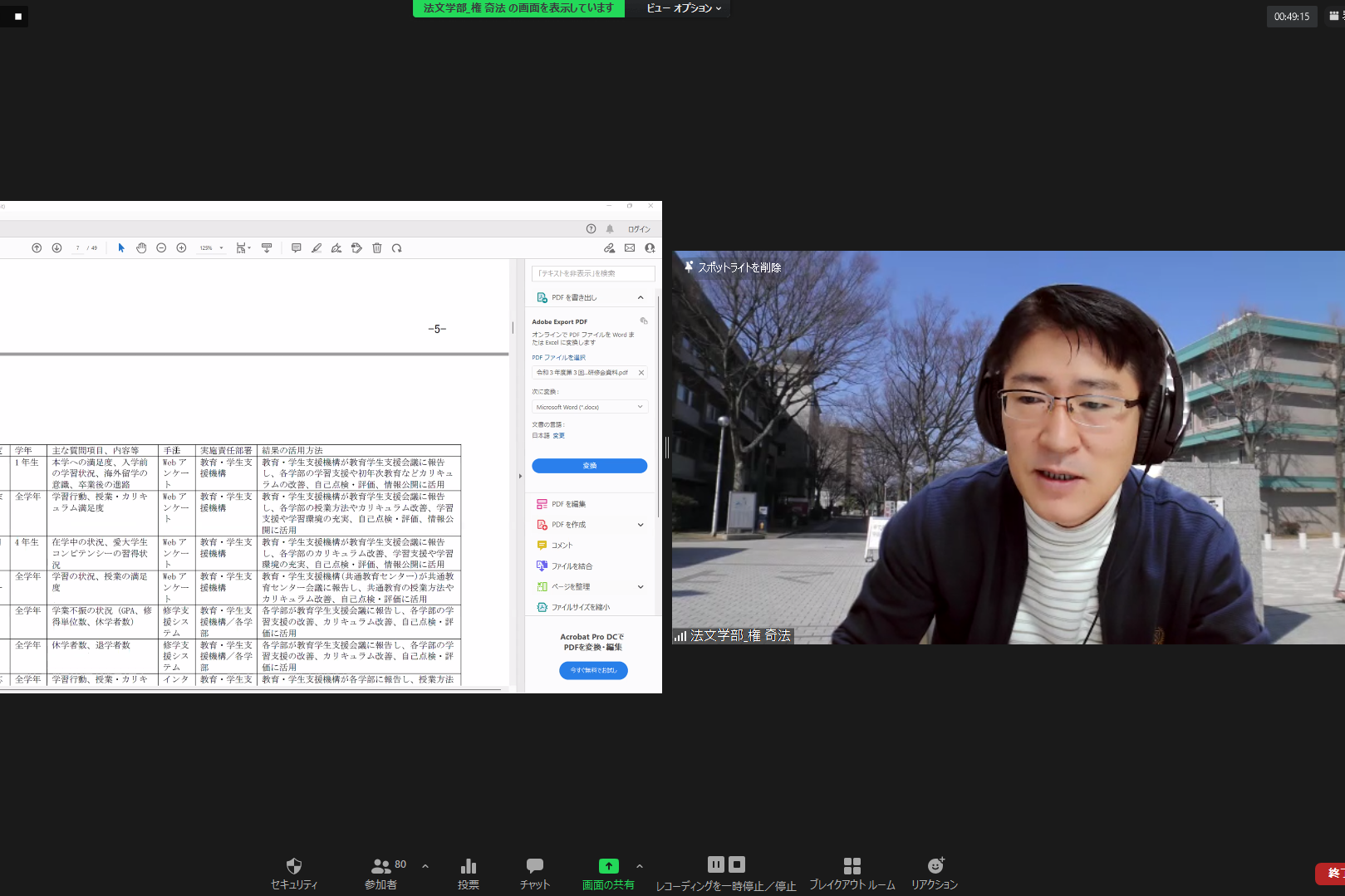Click the blue 変換 button

coord(590,466)
